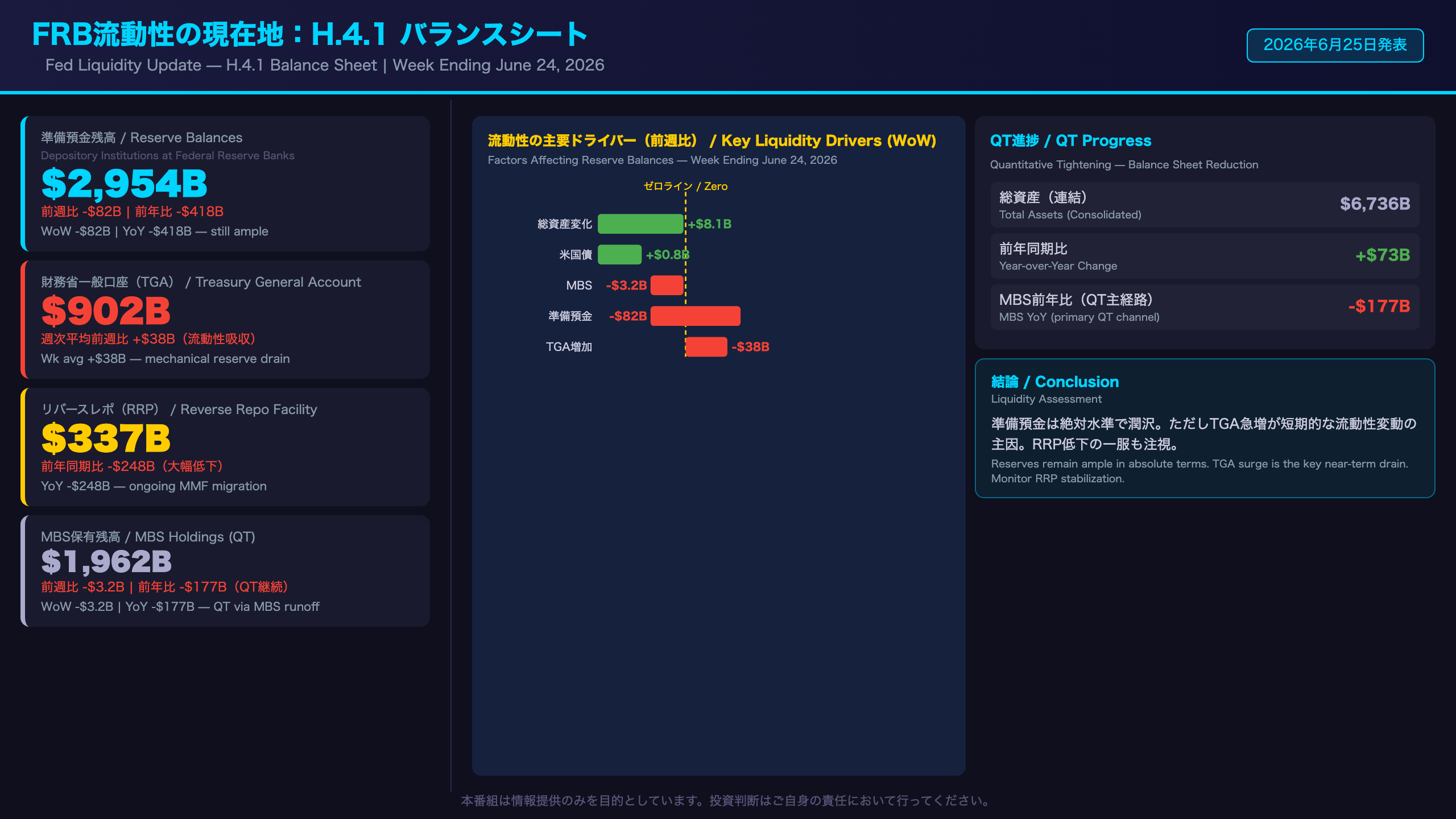Viewport: 1456px width, 819px height.
Task: Select the WoW -$82B still ample note
Action: [x=155, y=231]
